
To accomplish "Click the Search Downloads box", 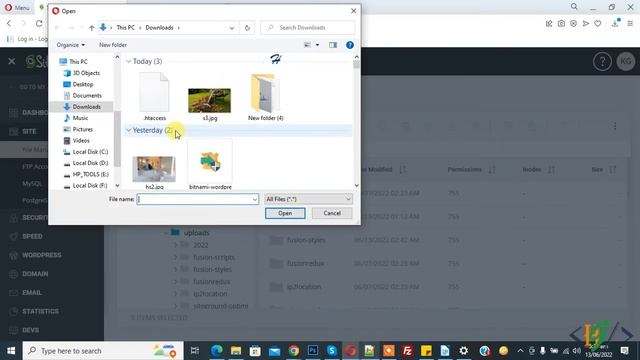I will click(x=308, y=28).
